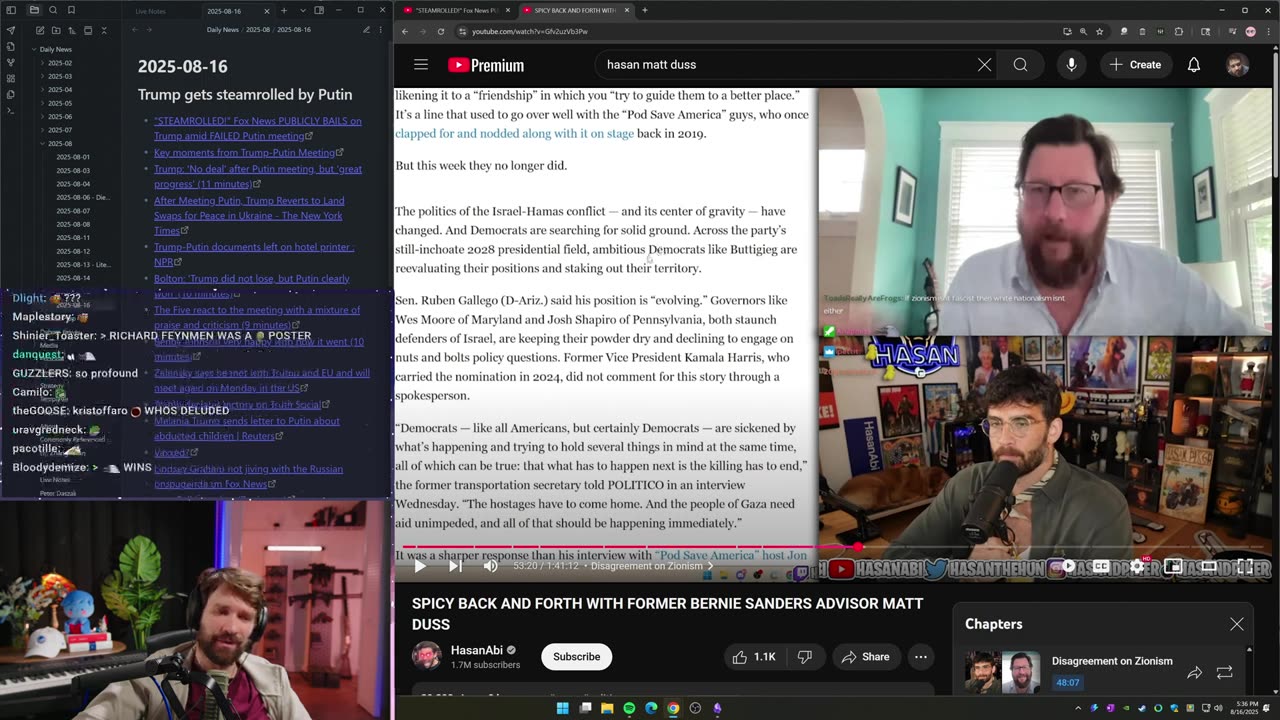Click Subscribe to HasanAbi channel
The width and height of the screenshot is (1280, 720).
pyautogui.click(x=577, y=657)
